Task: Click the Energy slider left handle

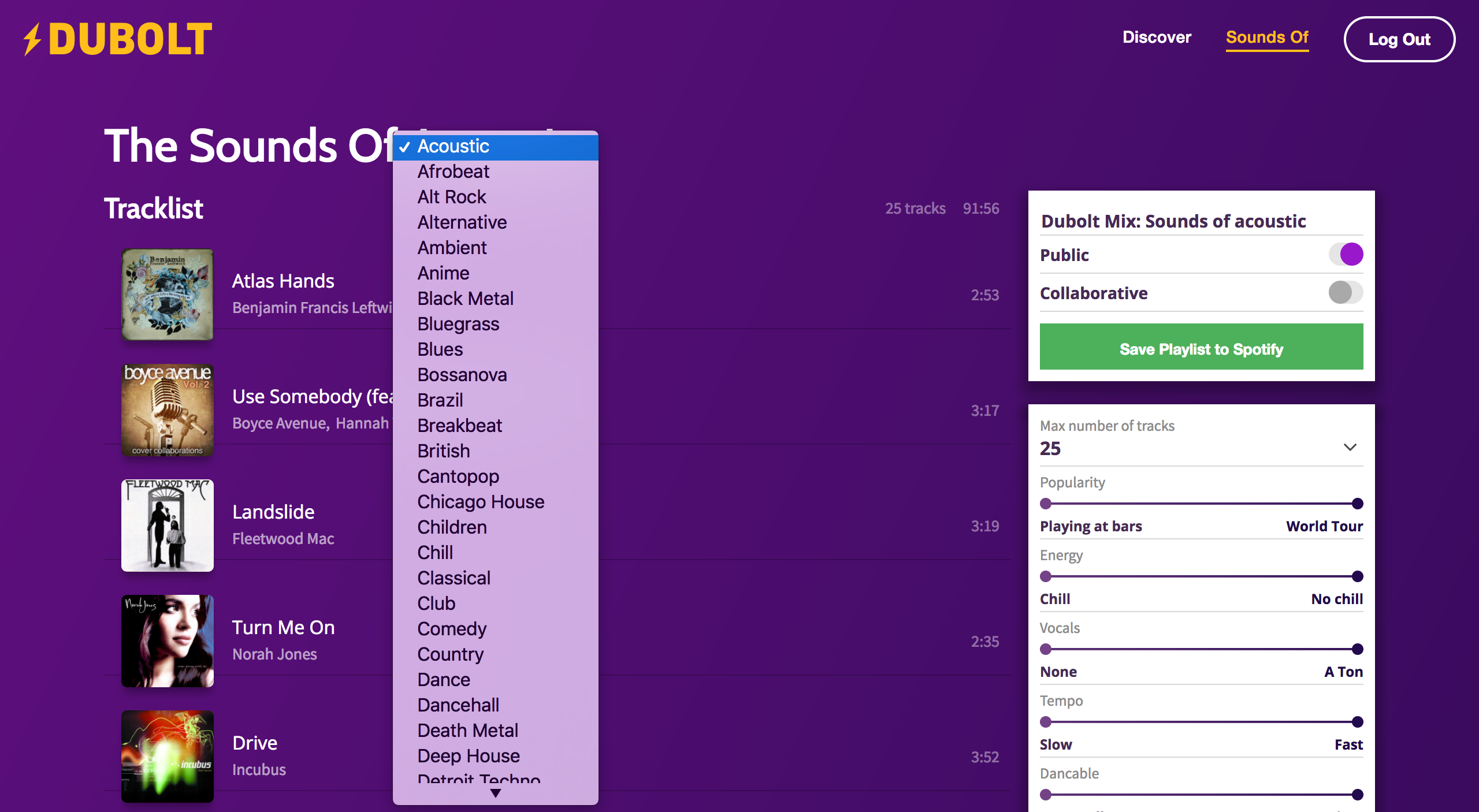Action: [x=1046, y=576]
